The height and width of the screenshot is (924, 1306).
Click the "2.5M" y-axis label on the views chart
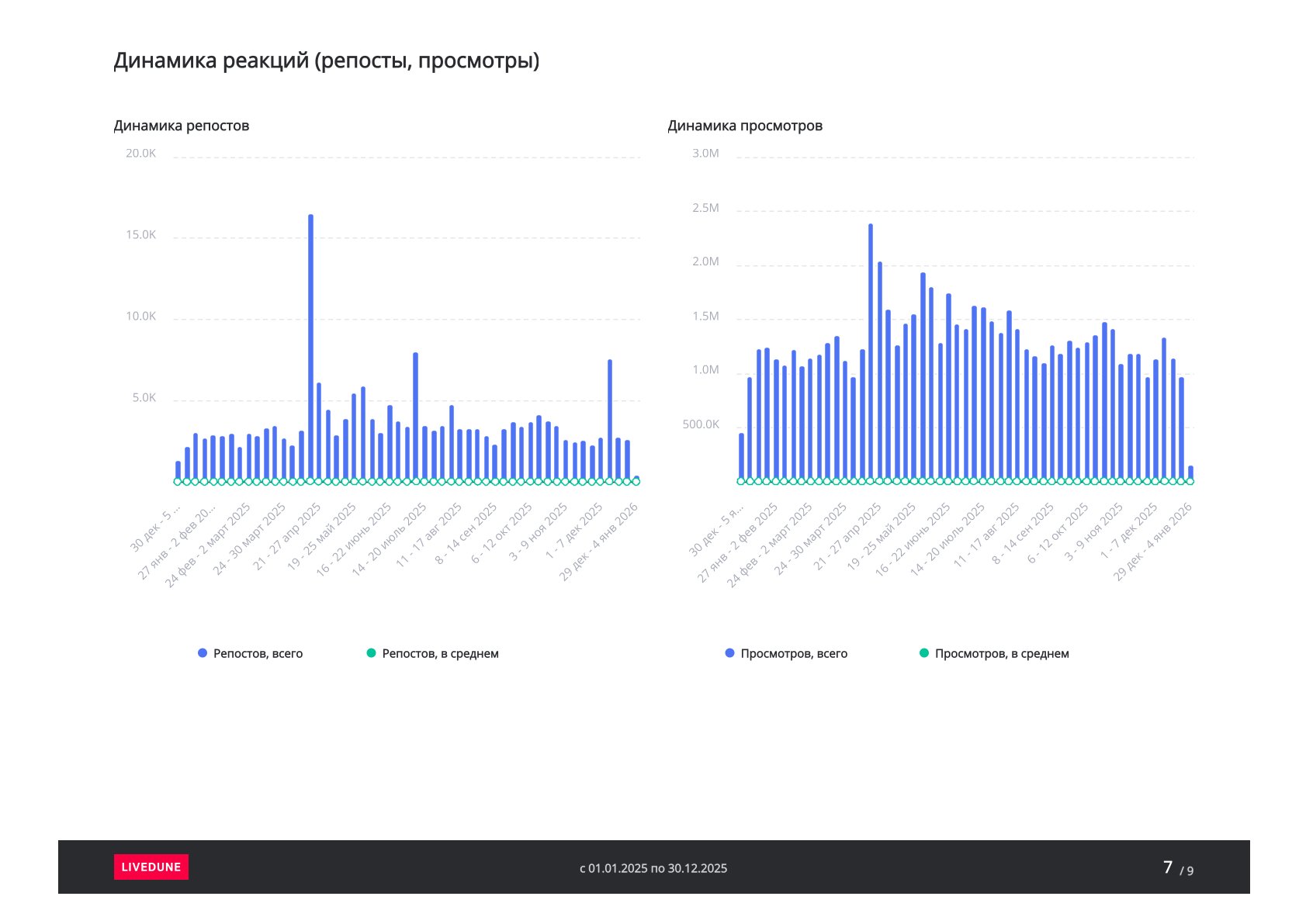tap(705, 208)
